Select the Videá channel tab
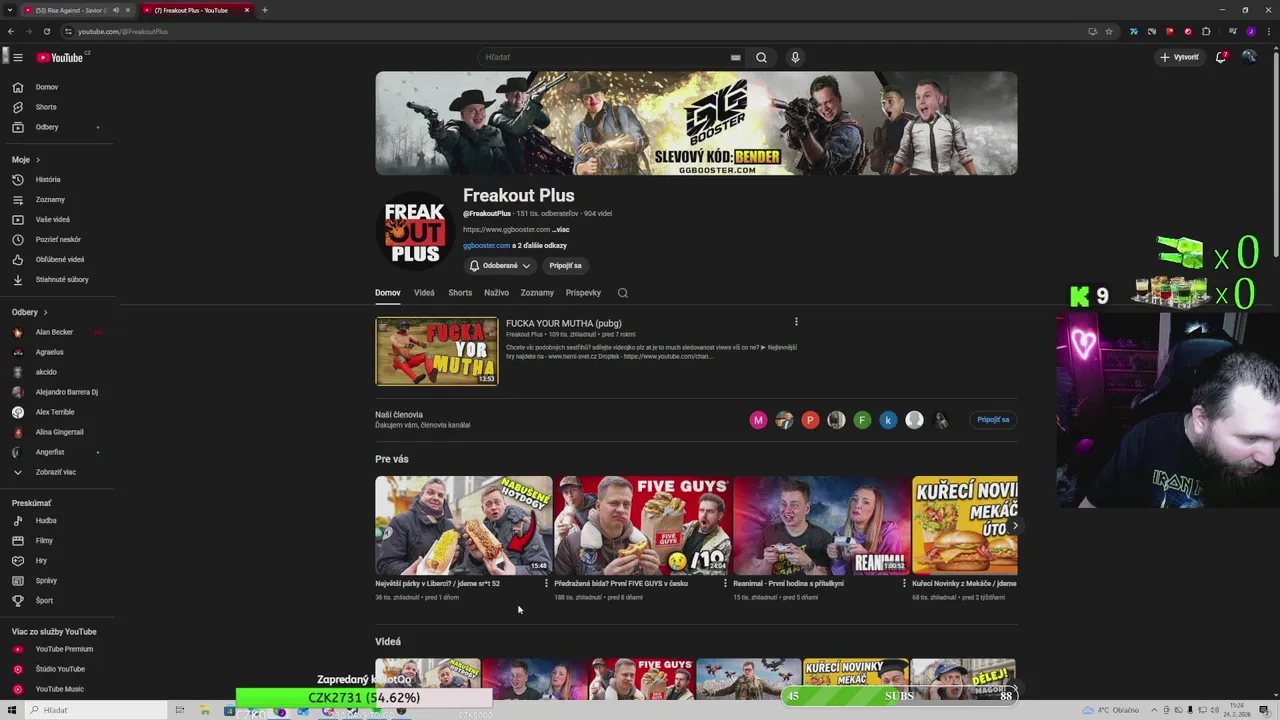1280x720 pixels. coord(424,293)
